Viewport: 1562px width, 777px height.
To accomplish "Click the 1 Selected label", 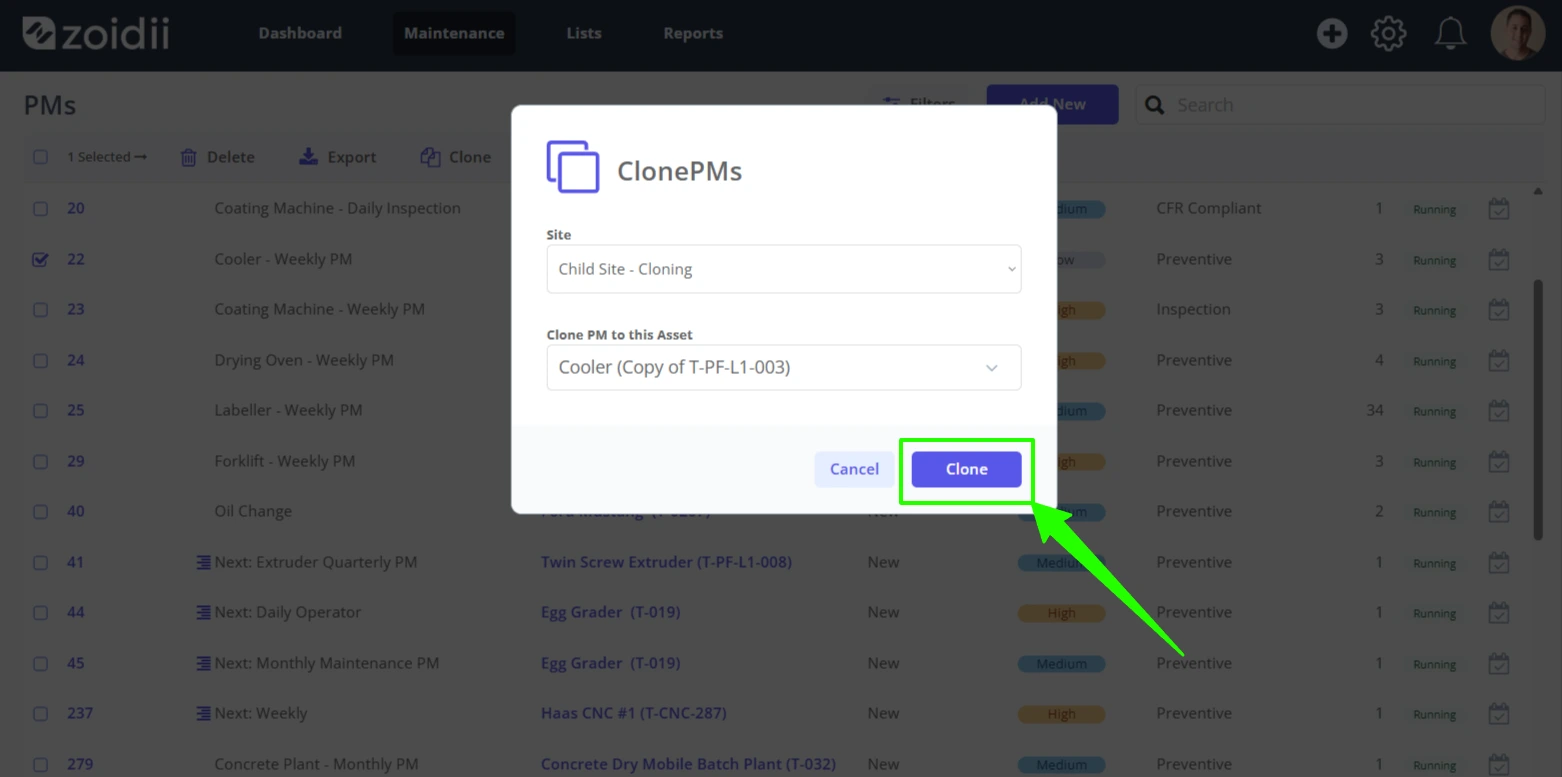I will [x=106, y=157].
